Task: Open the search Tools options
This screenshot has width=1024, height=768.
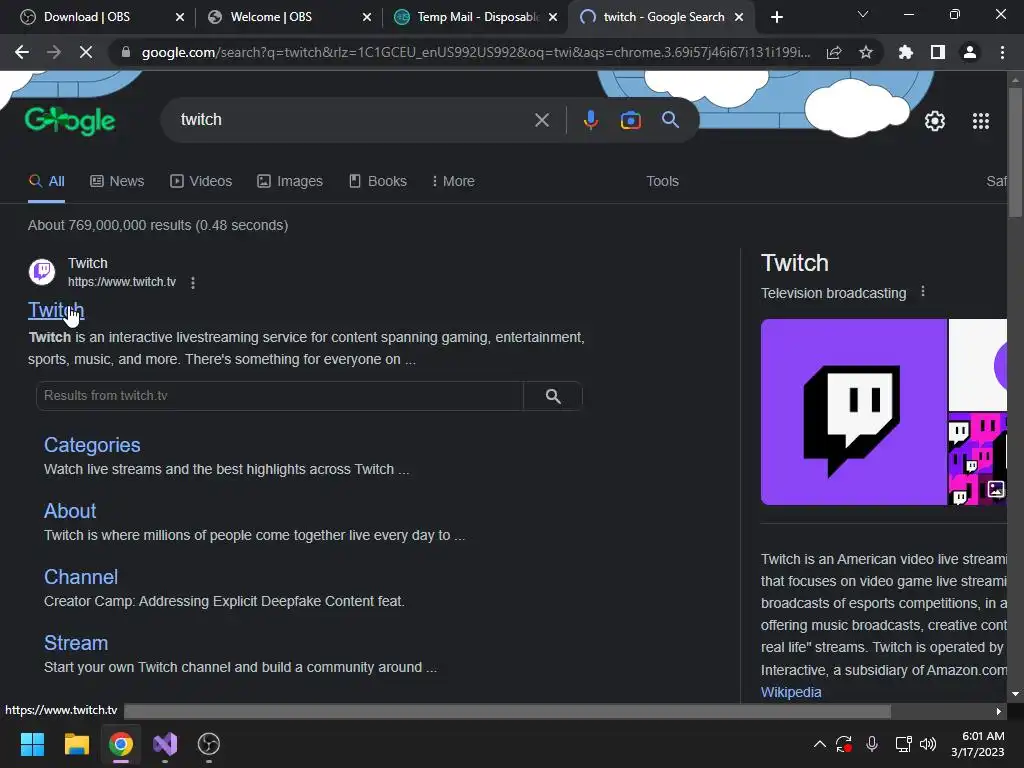Action: pyautogui.click(x=662, y=181)
